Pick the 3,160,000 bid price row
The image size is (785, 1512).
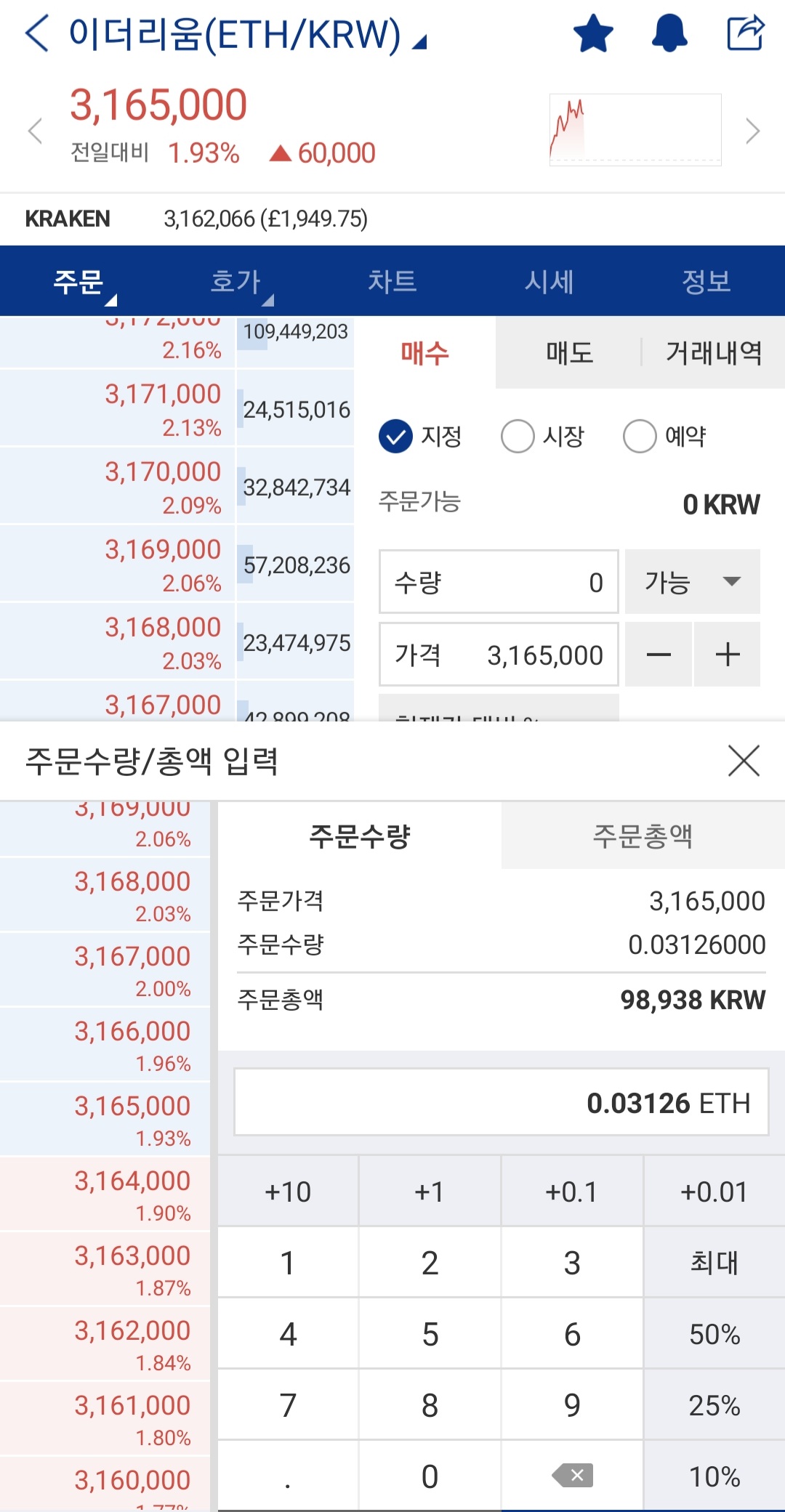(105, 1484)
